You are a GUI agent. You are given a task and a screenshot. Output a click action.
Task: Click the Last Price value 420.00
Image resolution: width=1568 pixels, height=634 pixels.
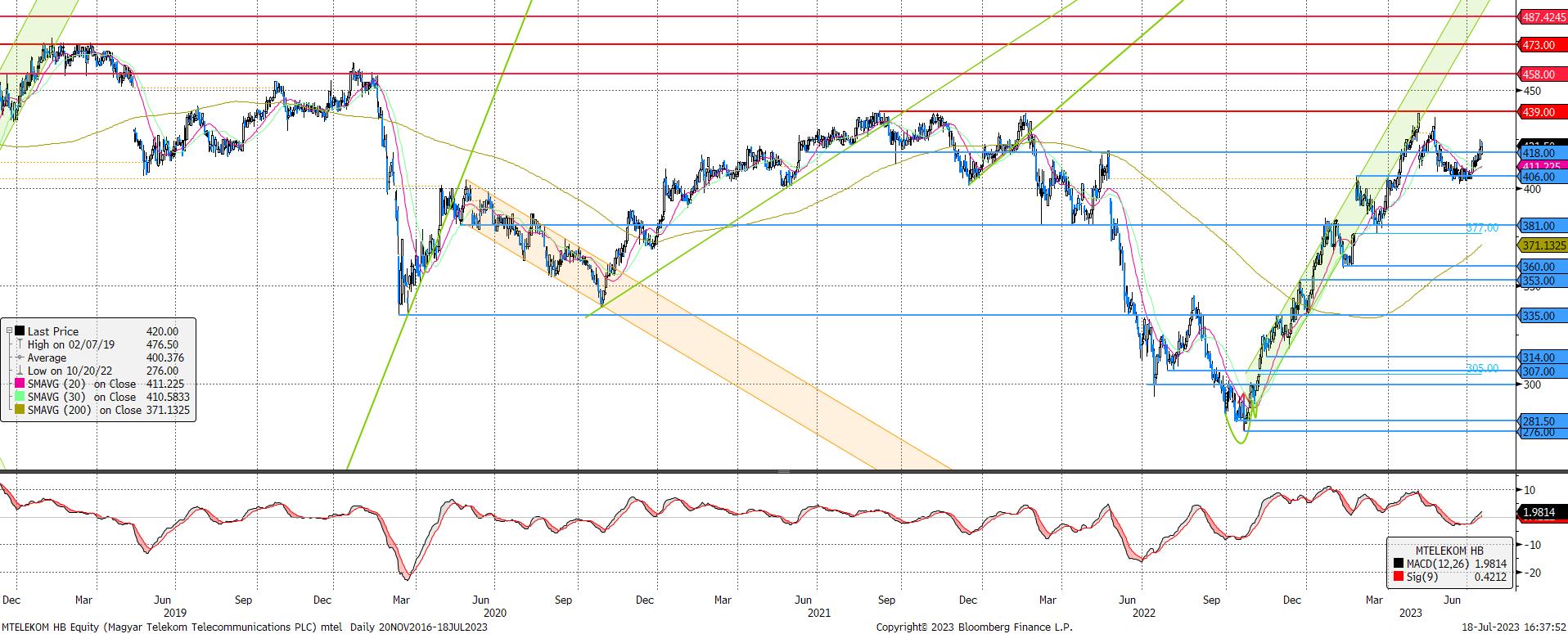(x=162, y=330)
